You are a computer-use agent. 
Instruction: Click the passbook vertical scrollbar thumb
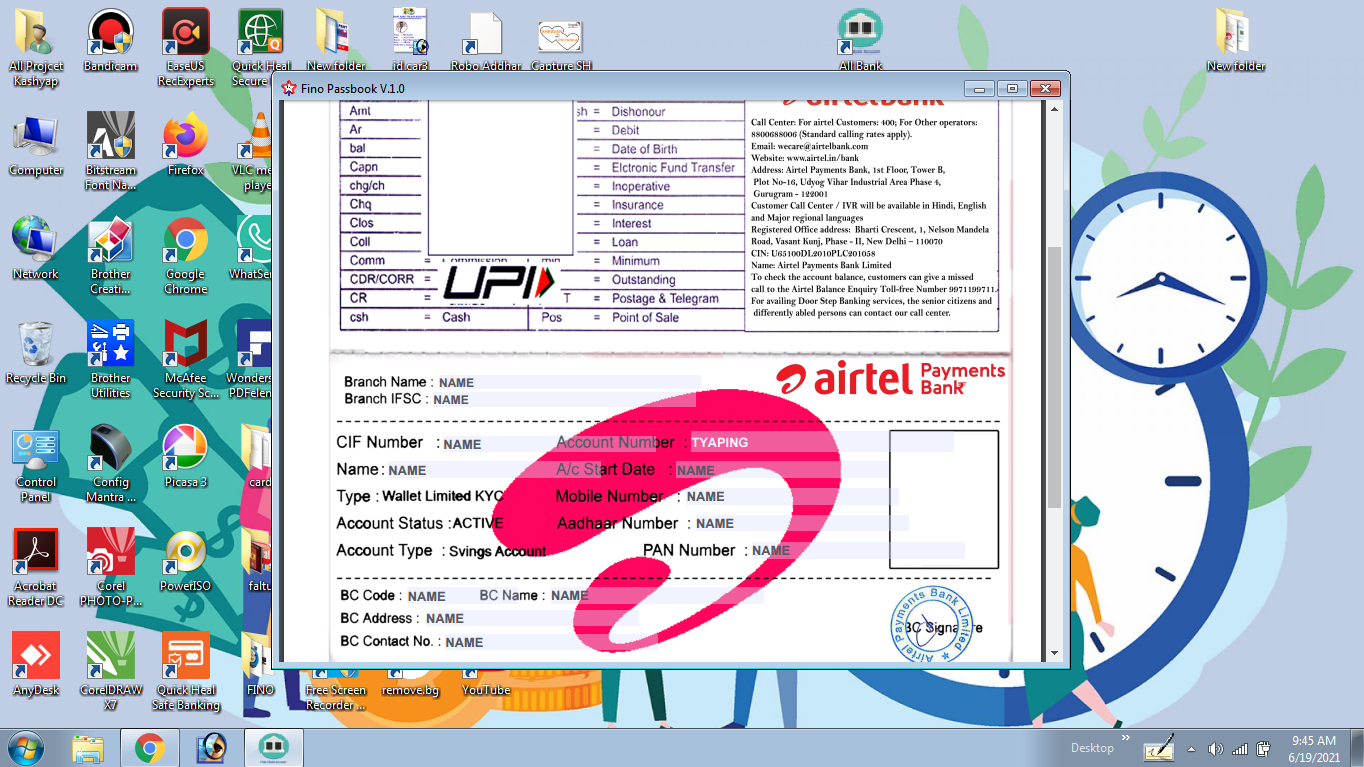pos(1054,375)
